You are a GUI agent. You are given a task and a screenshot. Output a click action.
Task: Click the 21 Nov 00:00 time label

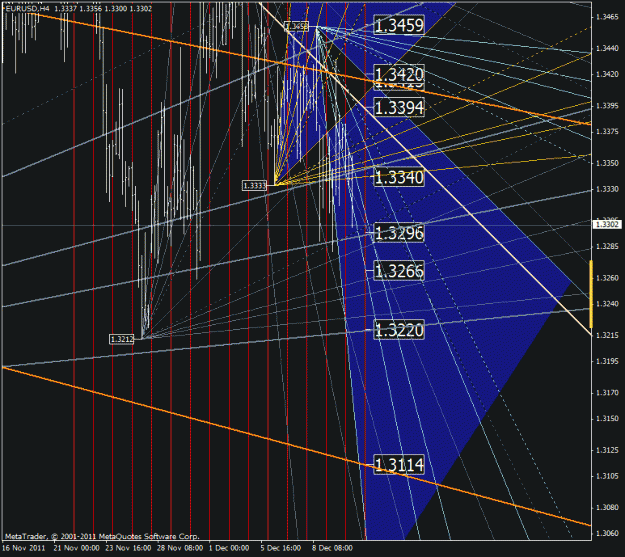tap(76, 548)
